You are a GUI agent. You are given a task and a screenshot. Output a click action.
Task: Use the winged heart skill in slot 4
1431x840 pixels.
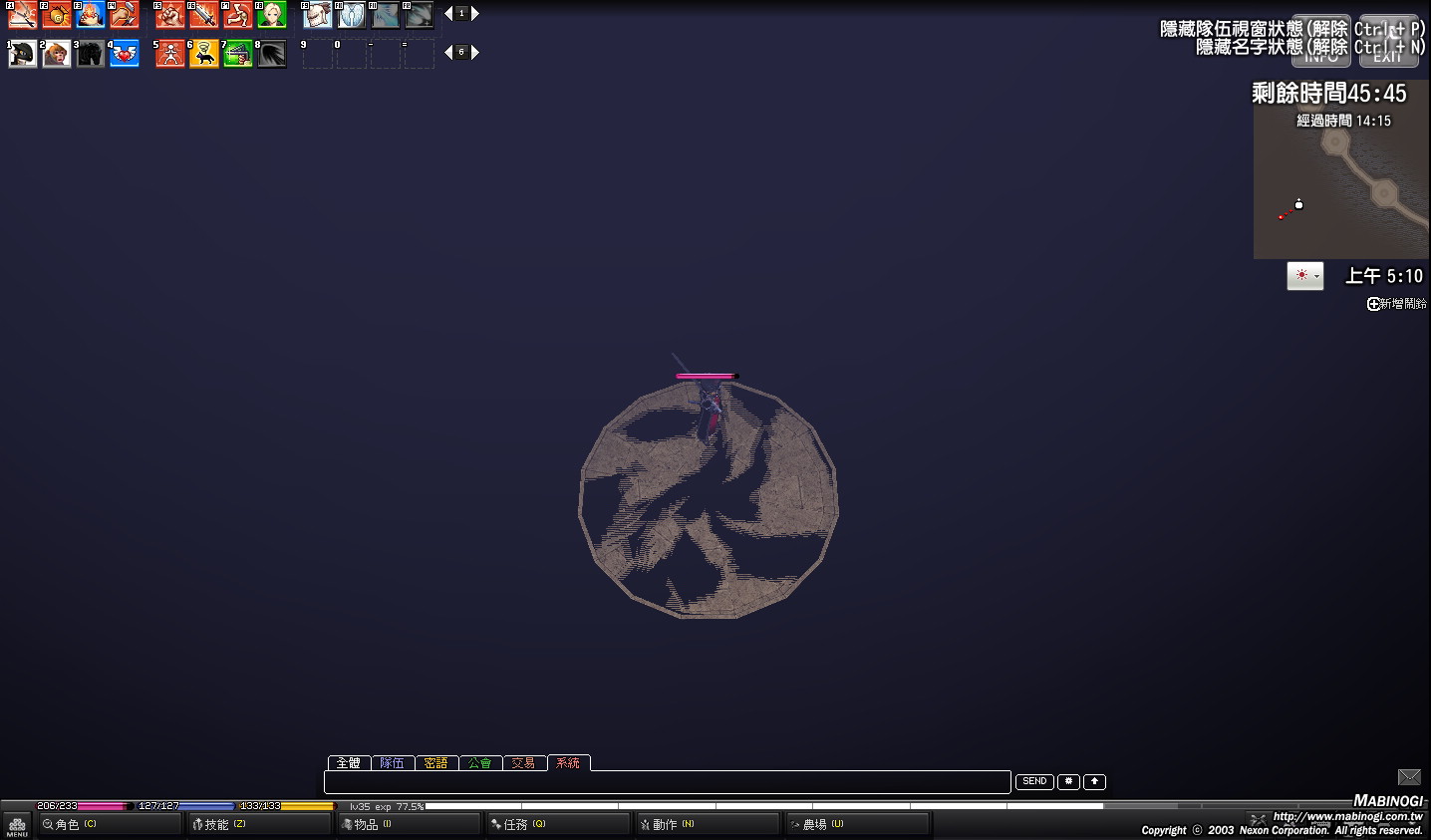124,54
